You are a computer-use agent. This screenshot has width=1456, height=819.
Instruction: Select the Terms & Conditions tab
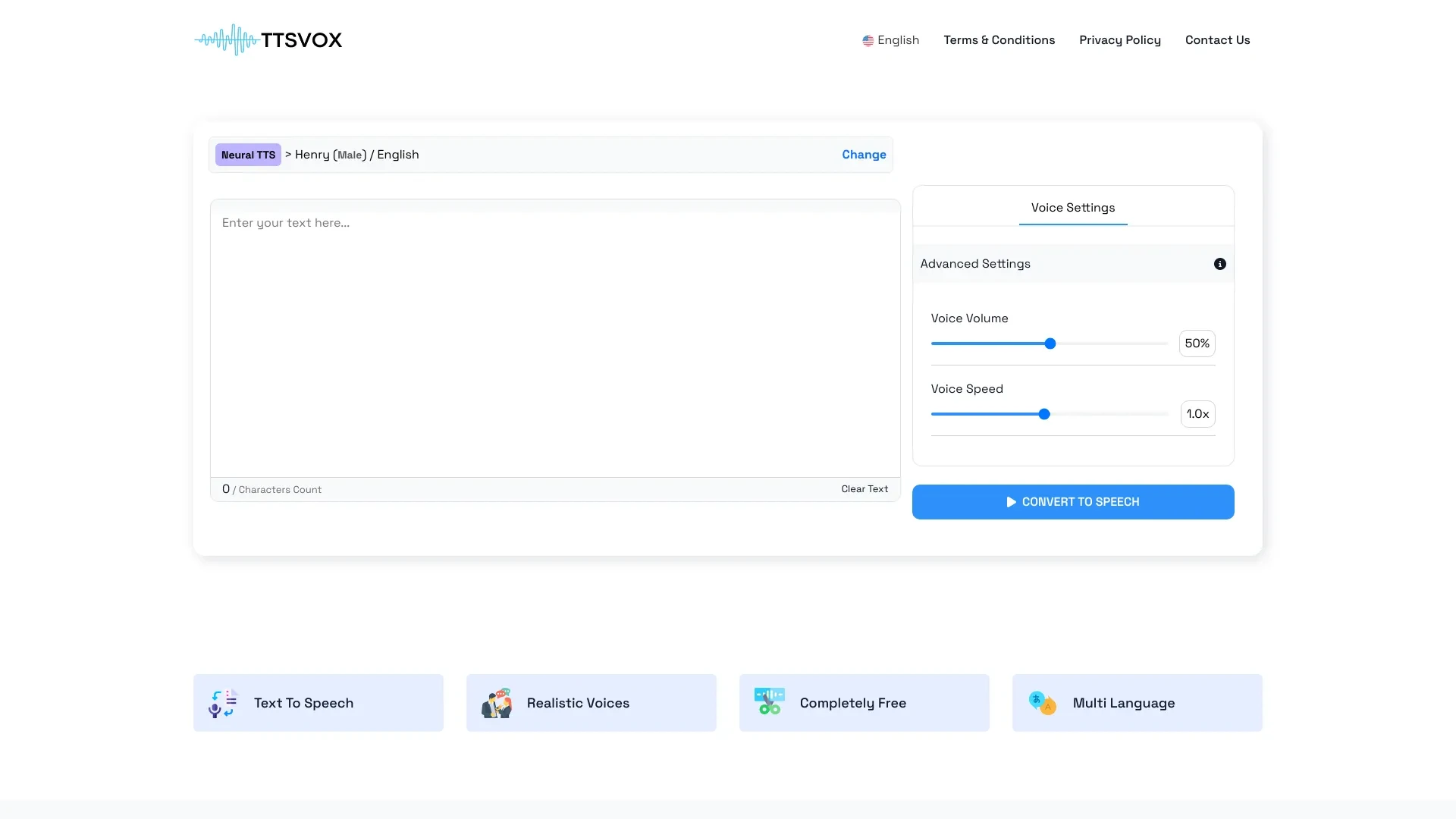click(999, 40)
